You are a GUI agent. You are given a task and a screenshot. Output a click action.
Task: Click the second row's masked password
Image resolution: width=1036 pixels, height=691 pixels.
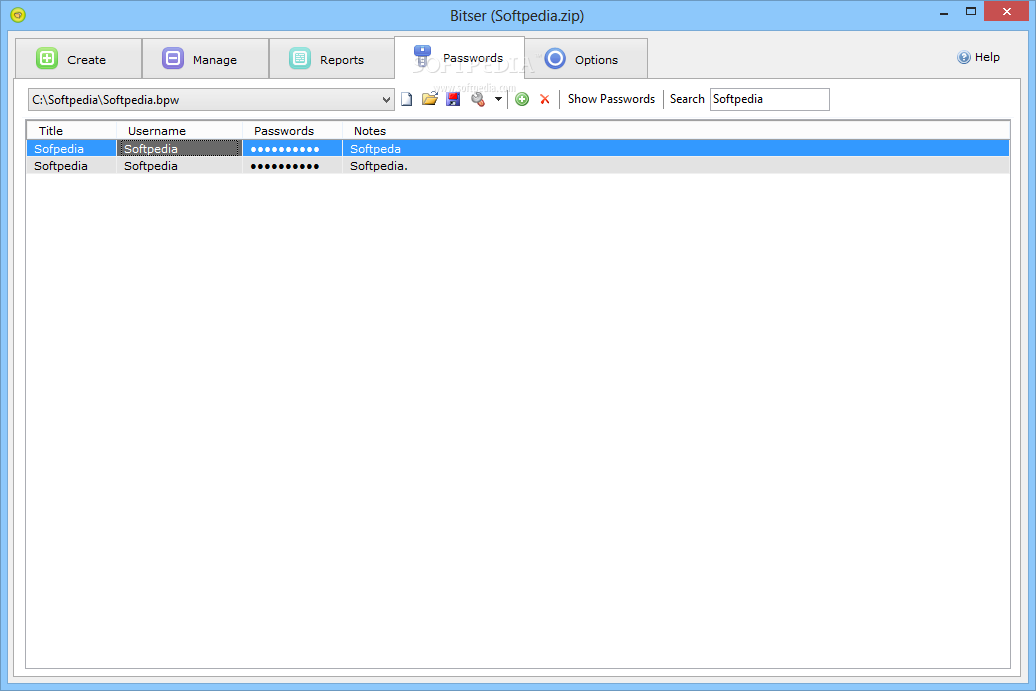[x=285, y=166]
